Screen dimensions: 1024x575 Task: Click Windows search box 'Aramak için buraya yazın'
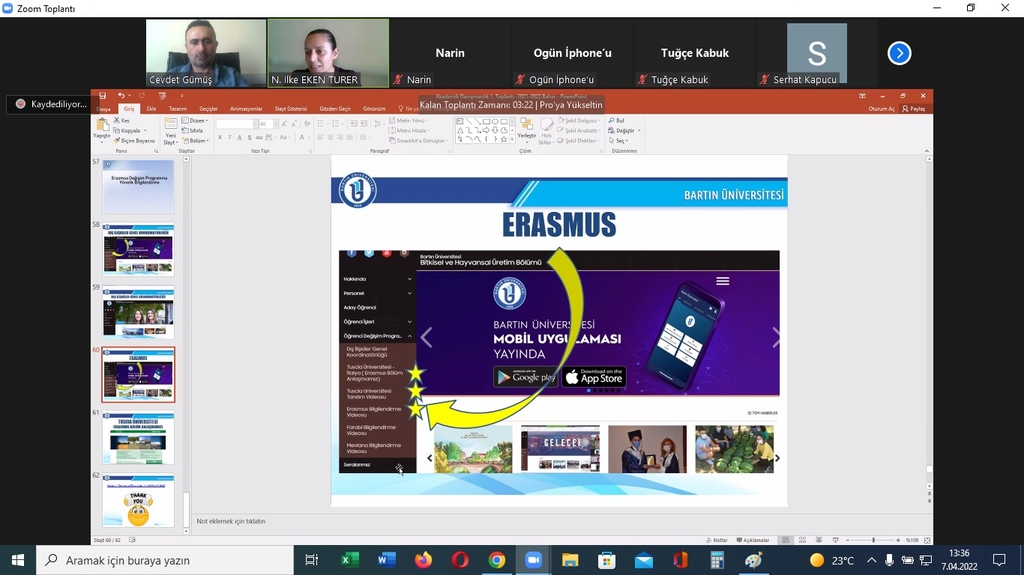pos(165,560)
